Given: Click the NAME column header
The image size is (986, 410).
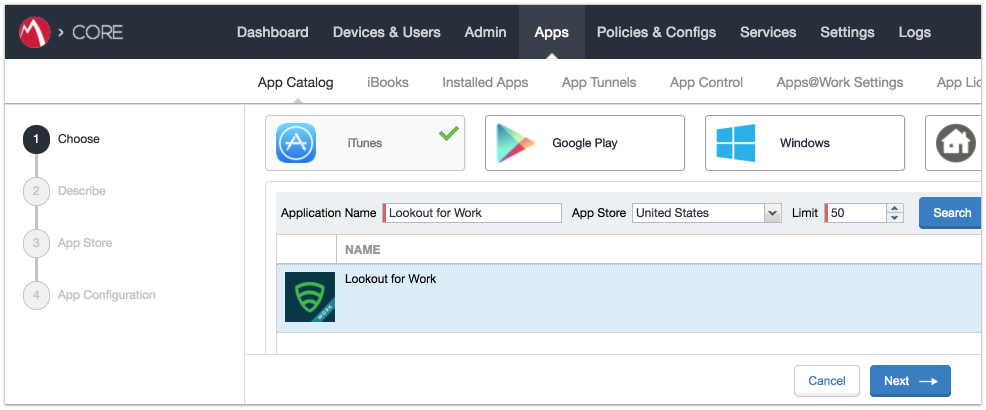Looking at the screenshot, I should click(363, 250).
